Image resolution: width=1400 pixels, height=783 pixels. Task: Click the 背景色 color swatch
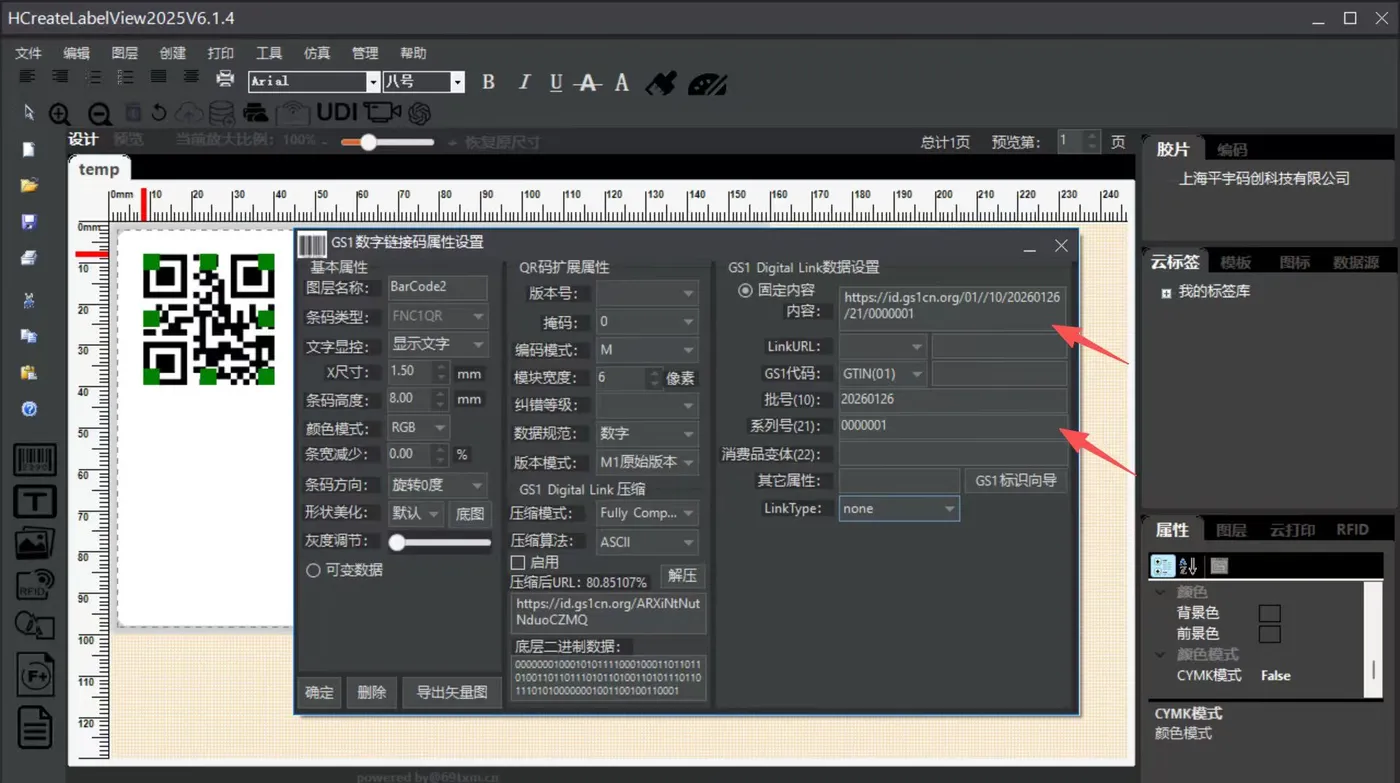1269,613
